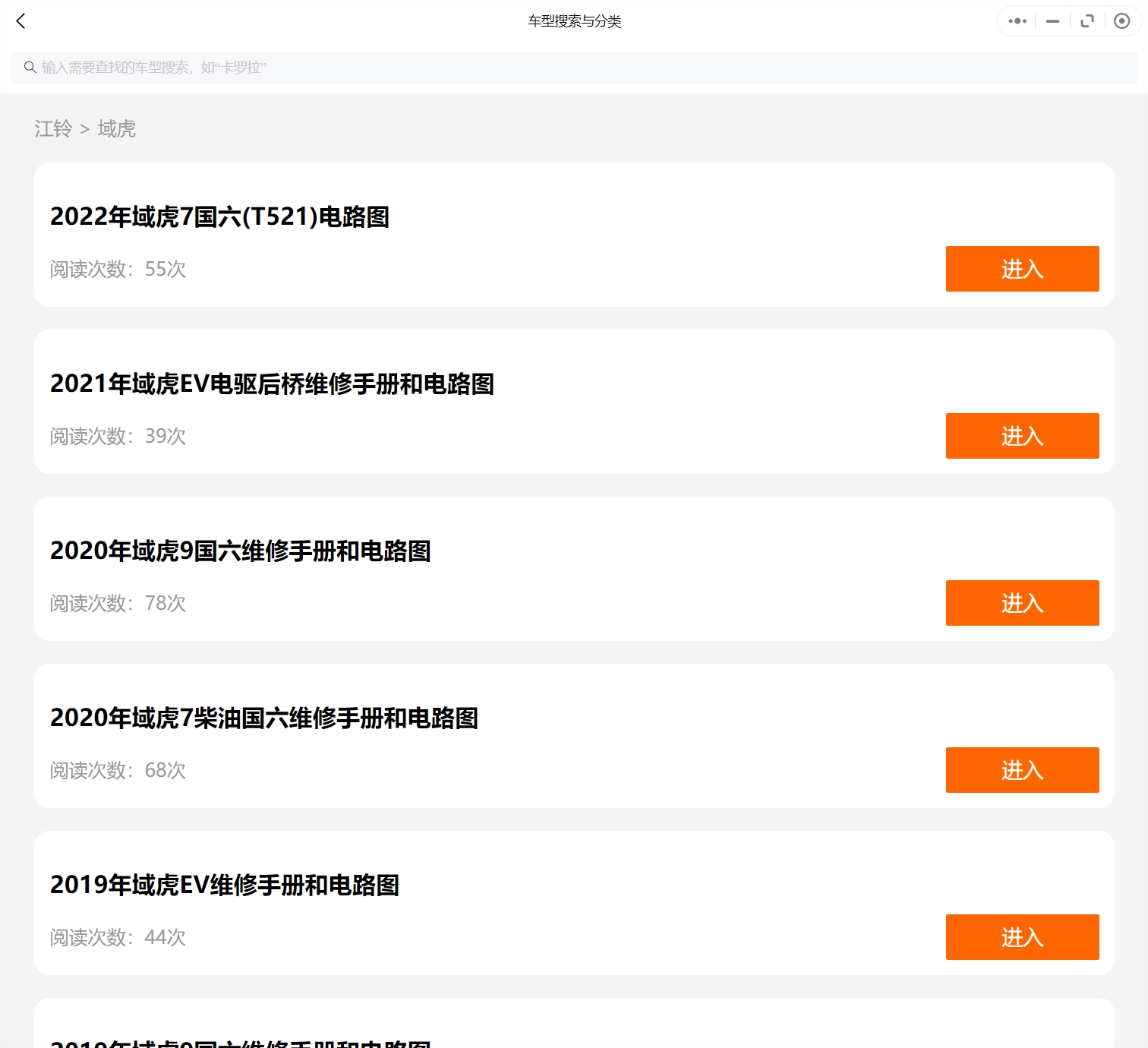Open the 2022年域虎7国六(T521)电路图 title
The height and width of the screenshot is (1048, 1148).
tap(219, 217)
